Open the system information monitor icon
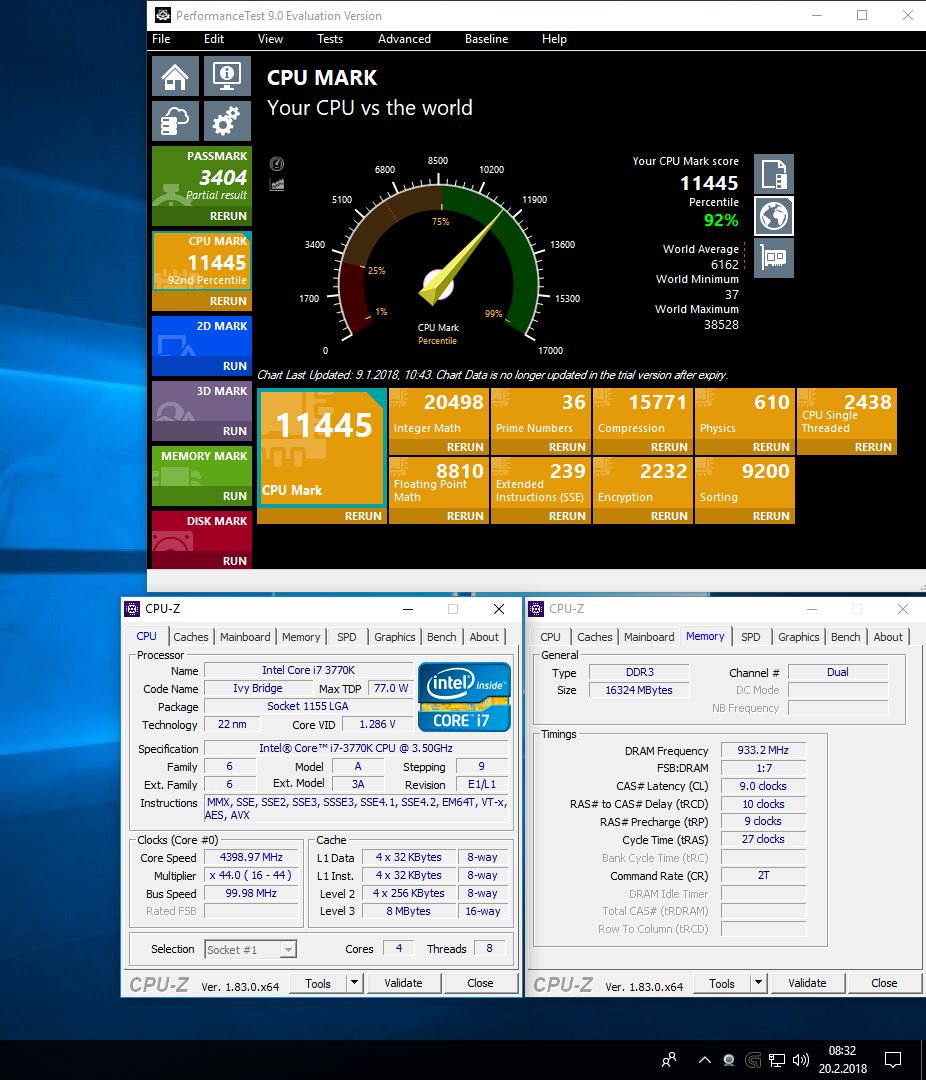926x1080 pixels. pos(227,76)
